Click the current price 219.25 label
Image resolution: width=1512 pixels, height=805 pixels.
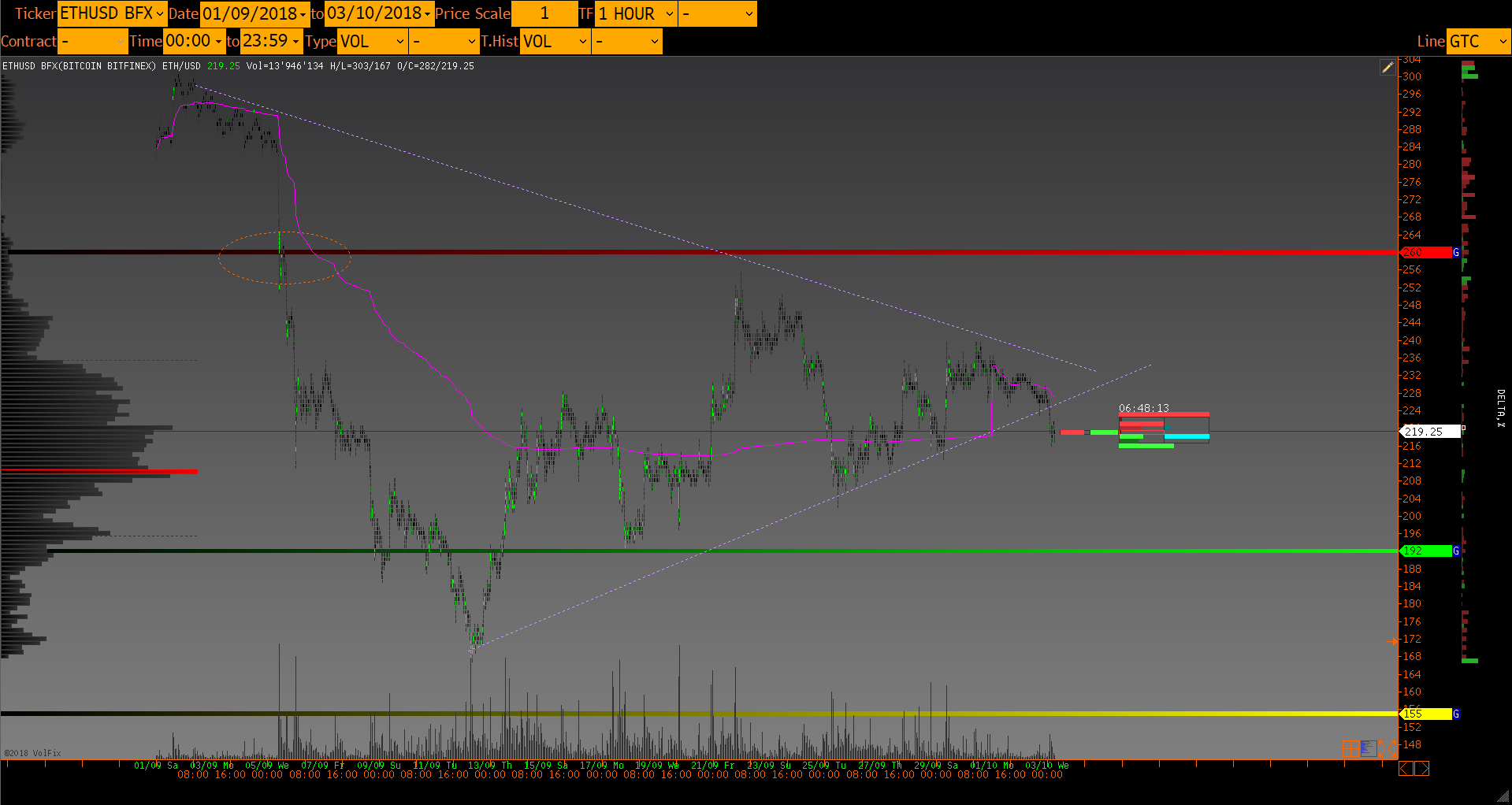point(1428,432)
